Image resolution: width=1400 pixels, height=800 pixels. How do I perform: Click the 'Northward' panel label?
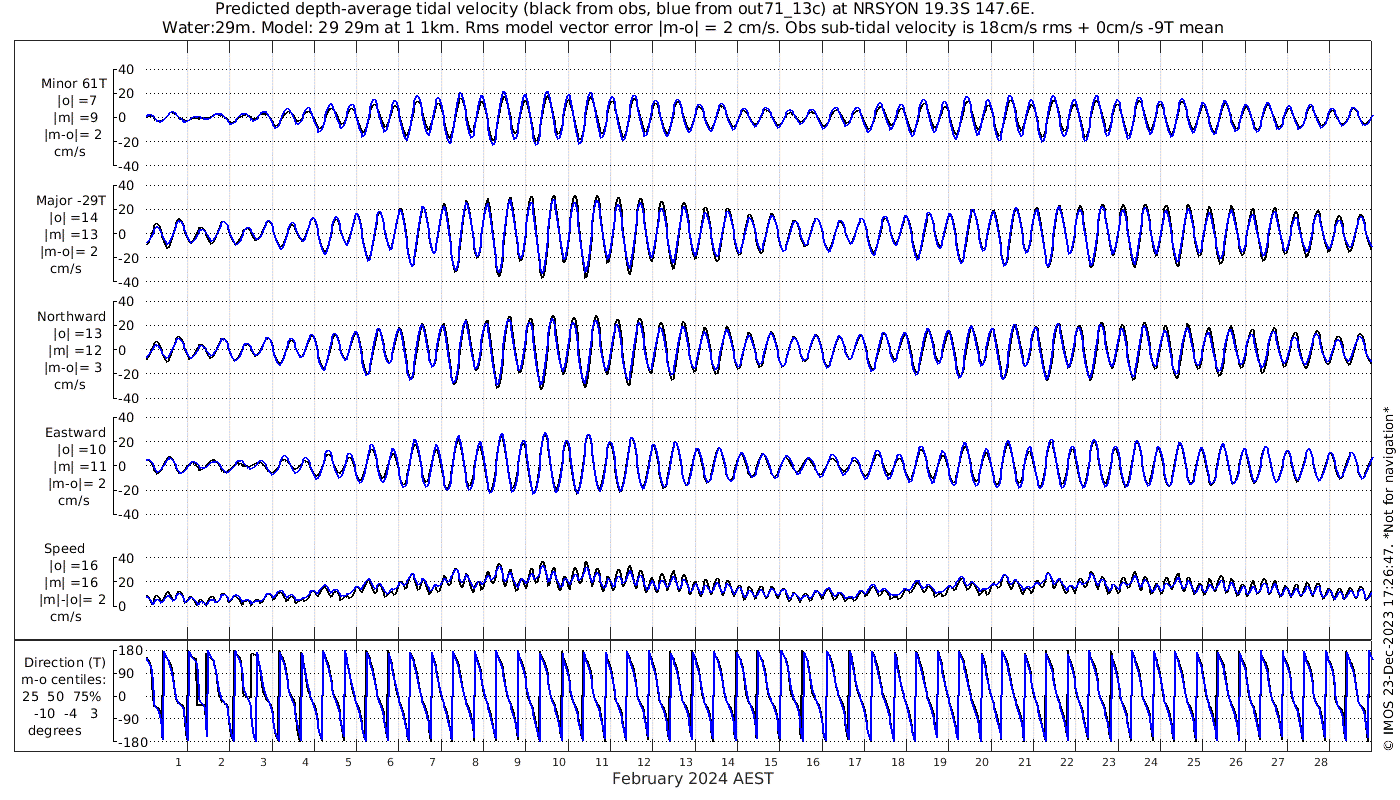click(x=71, y=316)
